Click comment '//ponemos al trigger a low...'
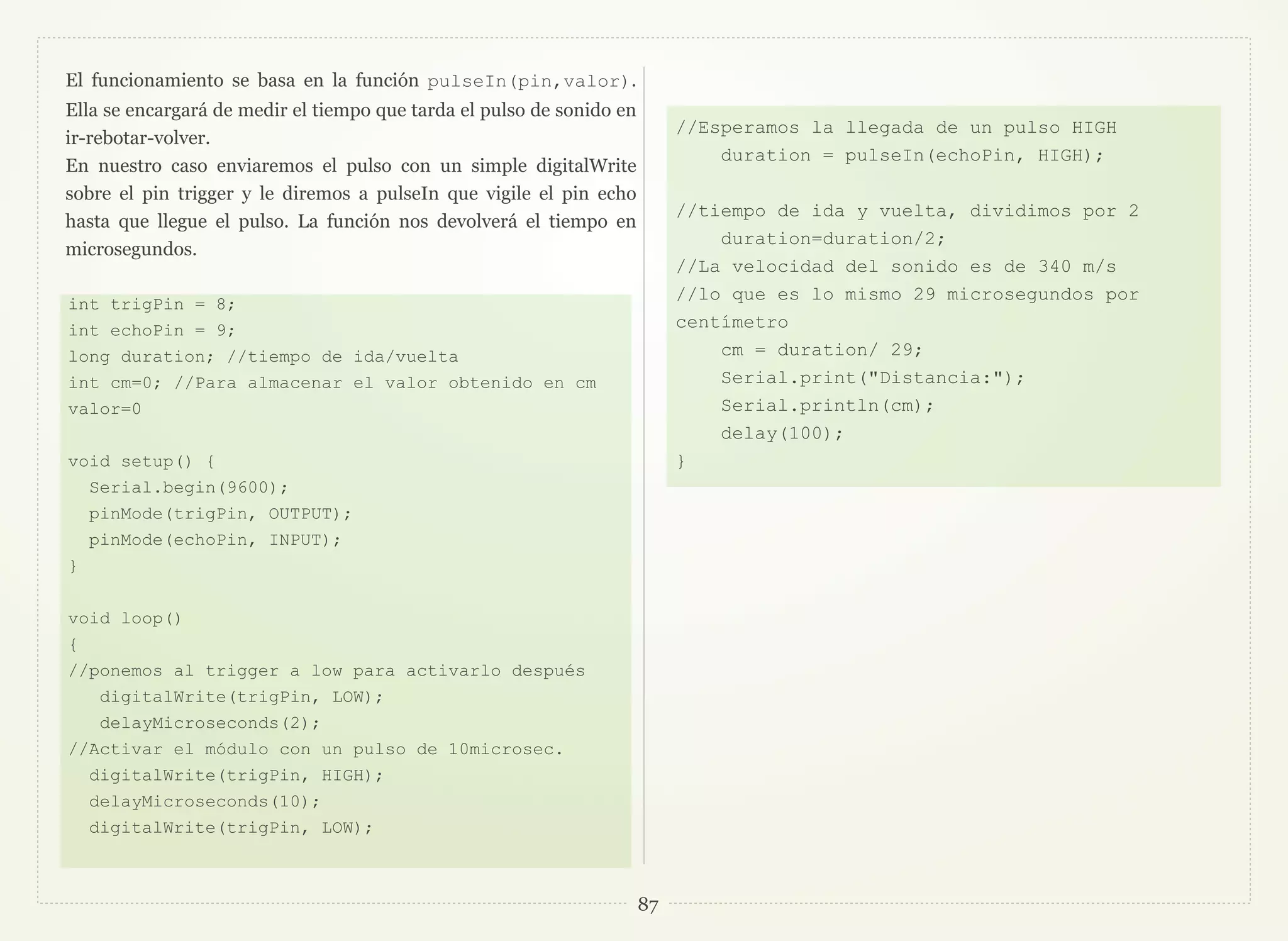1288x941 pixels. 326,671
